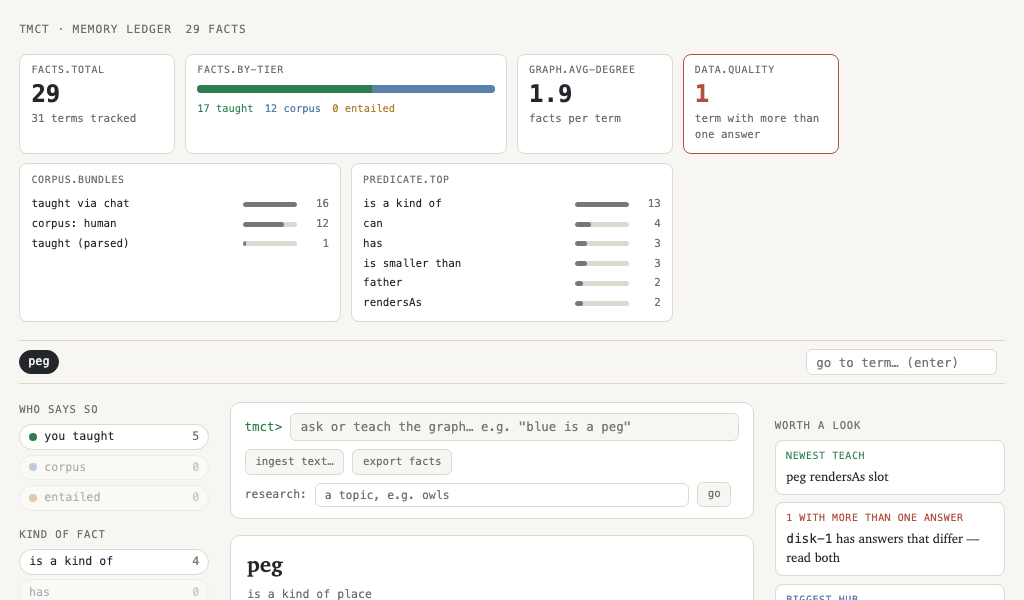Image resolution: width=1024 pixels, height=600 pixels.
Task: Click the 'is a kind of' count bar
Action: (x=601, y=204)
